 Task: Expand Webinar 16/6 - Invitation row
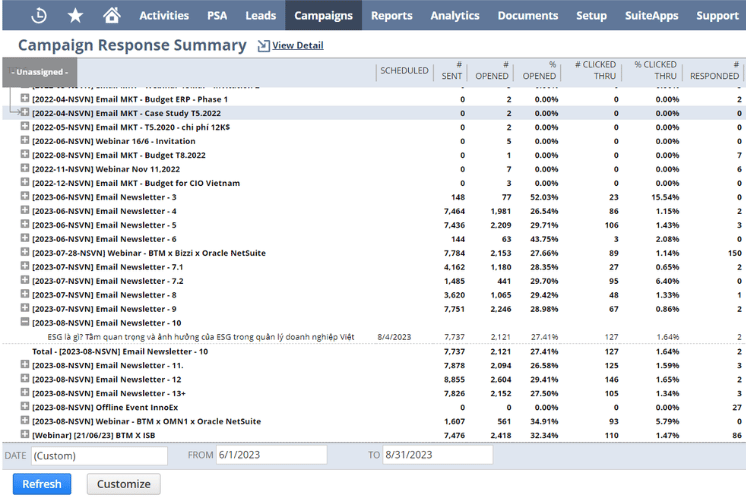pyautogui.click(x=25, y=140)
